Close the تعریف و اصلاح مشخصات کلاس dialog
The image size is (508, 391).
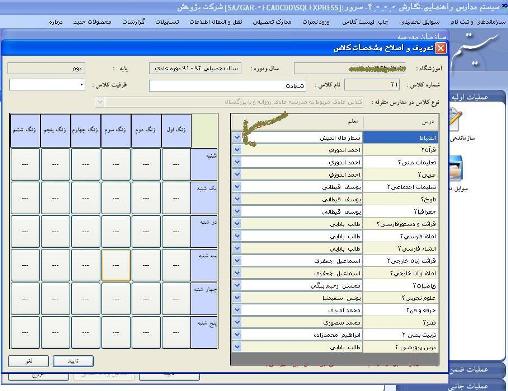(x=440, y=48)
